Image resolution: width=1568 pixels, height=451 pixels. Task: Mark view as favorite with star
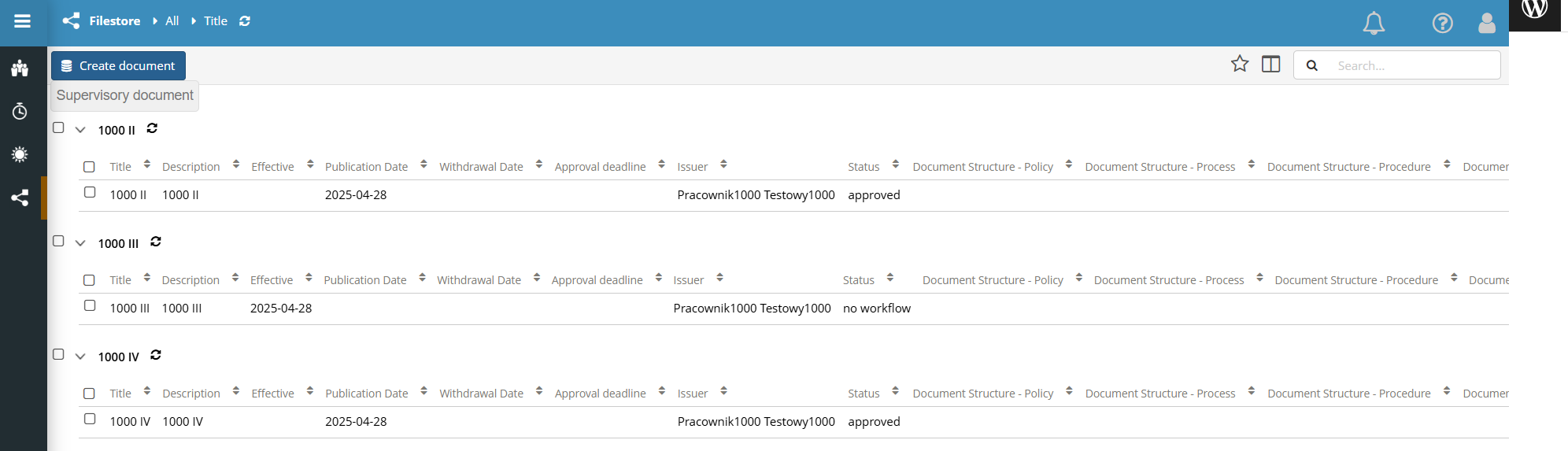tap(1240, 64)
